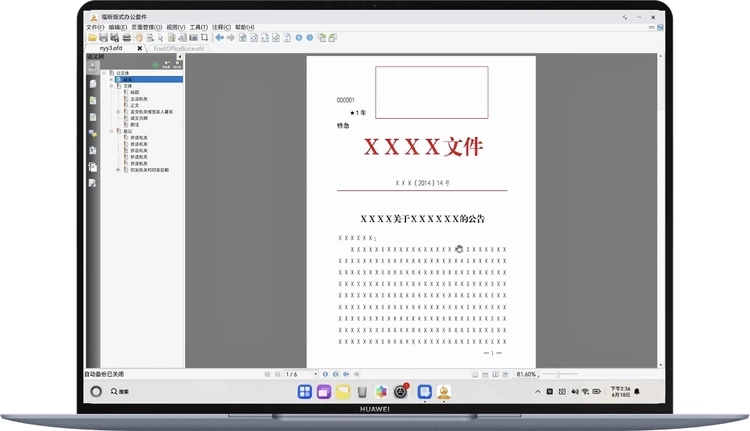Select 发文机关或签发人署名 tree item
Screen dimensions: 750x431
152,111
